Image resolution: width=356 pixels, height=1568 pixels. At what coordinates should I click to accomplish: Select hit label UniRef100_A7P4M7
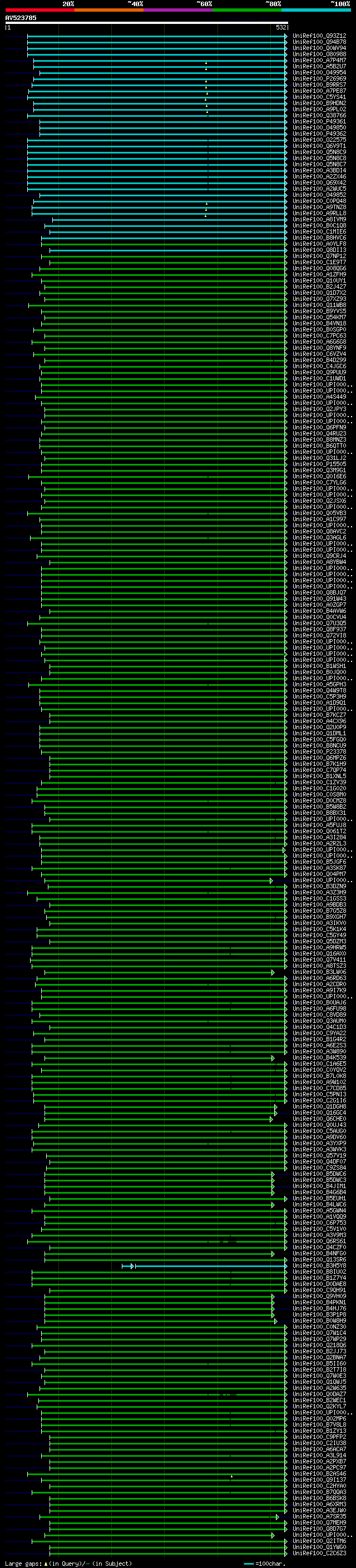click(319, 60)
